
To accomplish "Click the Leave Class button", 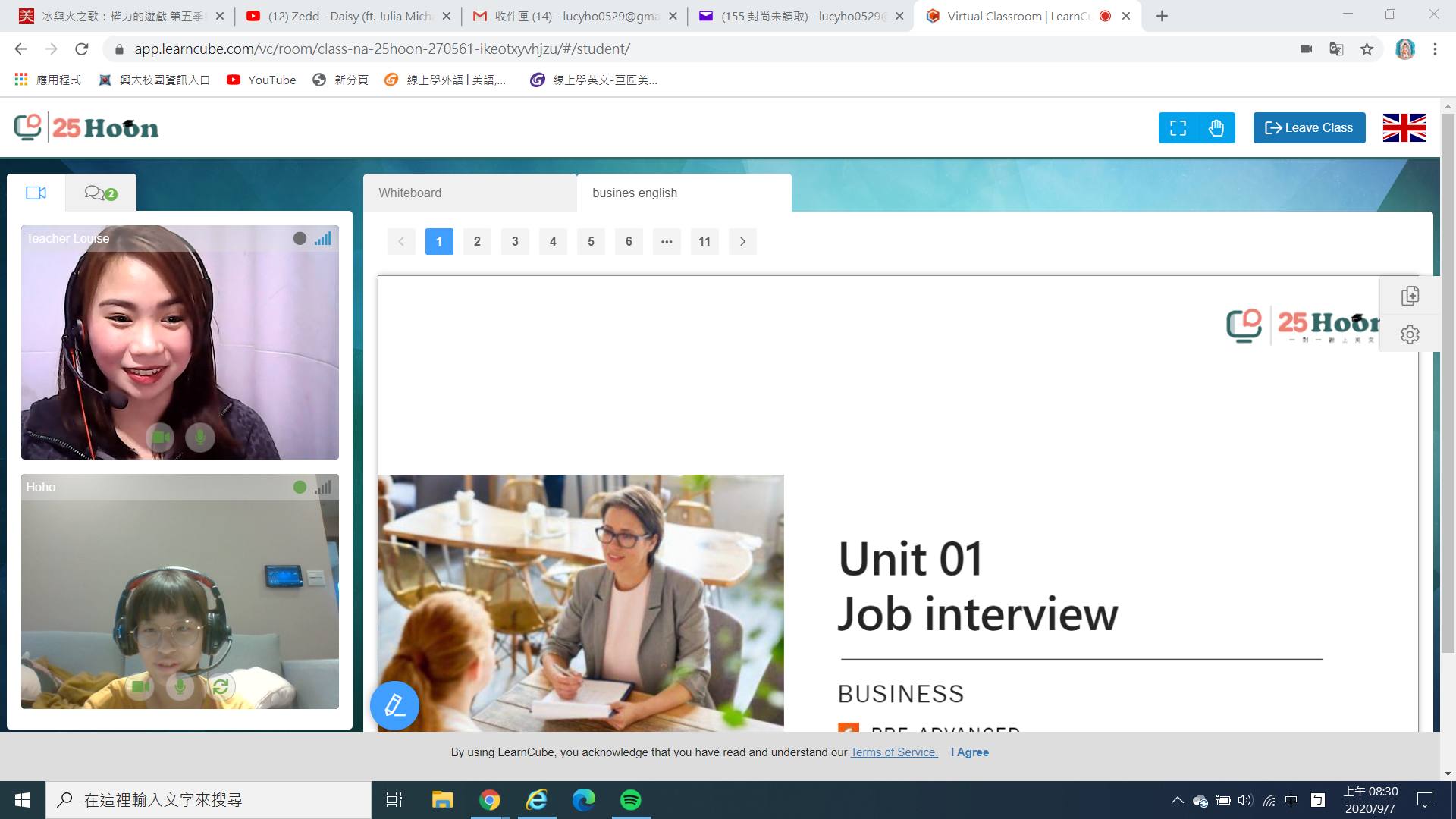I will 1309,127.
